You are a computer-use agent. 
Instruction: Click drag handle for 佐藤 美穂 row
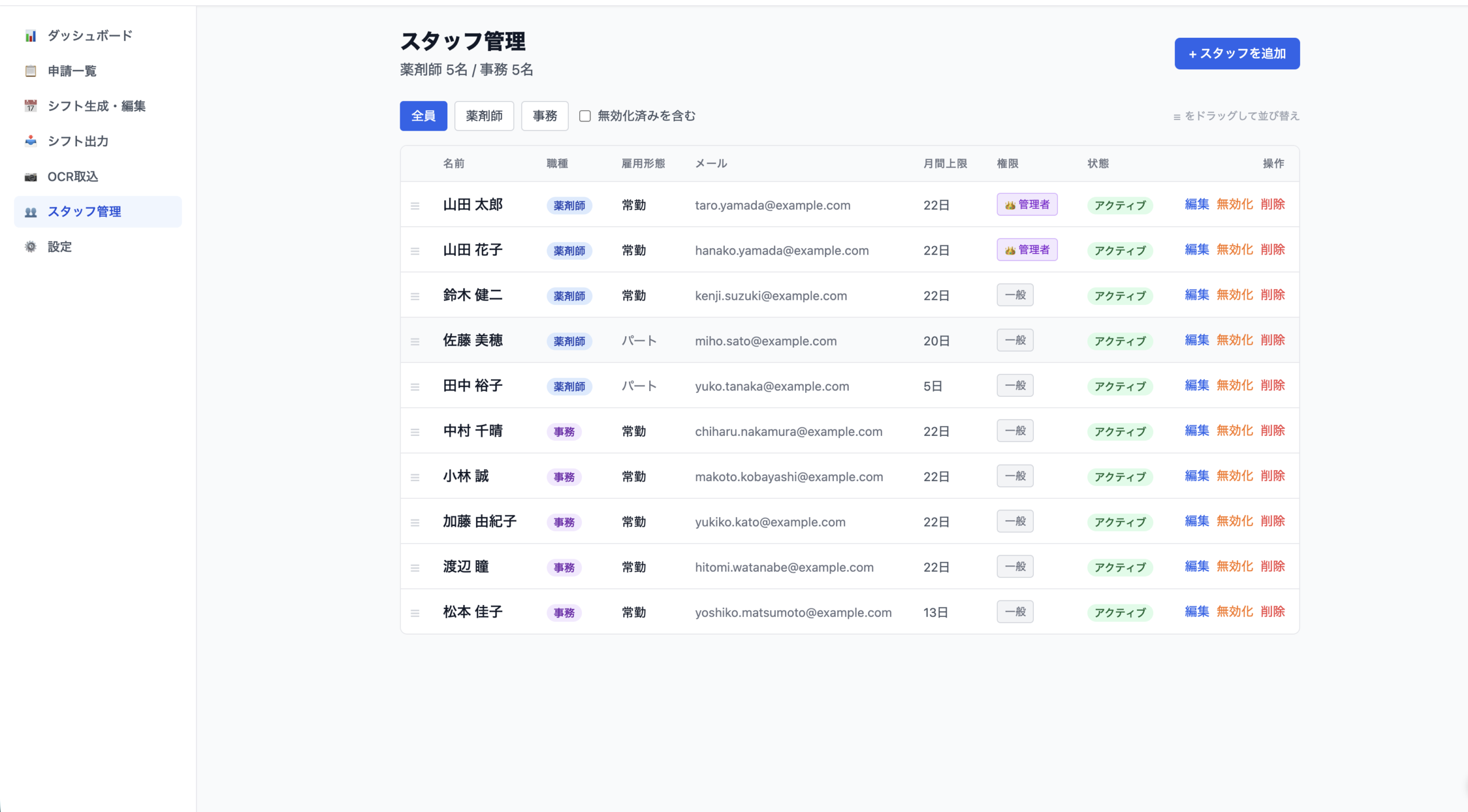pyautogui.click(x=415, y=342)
